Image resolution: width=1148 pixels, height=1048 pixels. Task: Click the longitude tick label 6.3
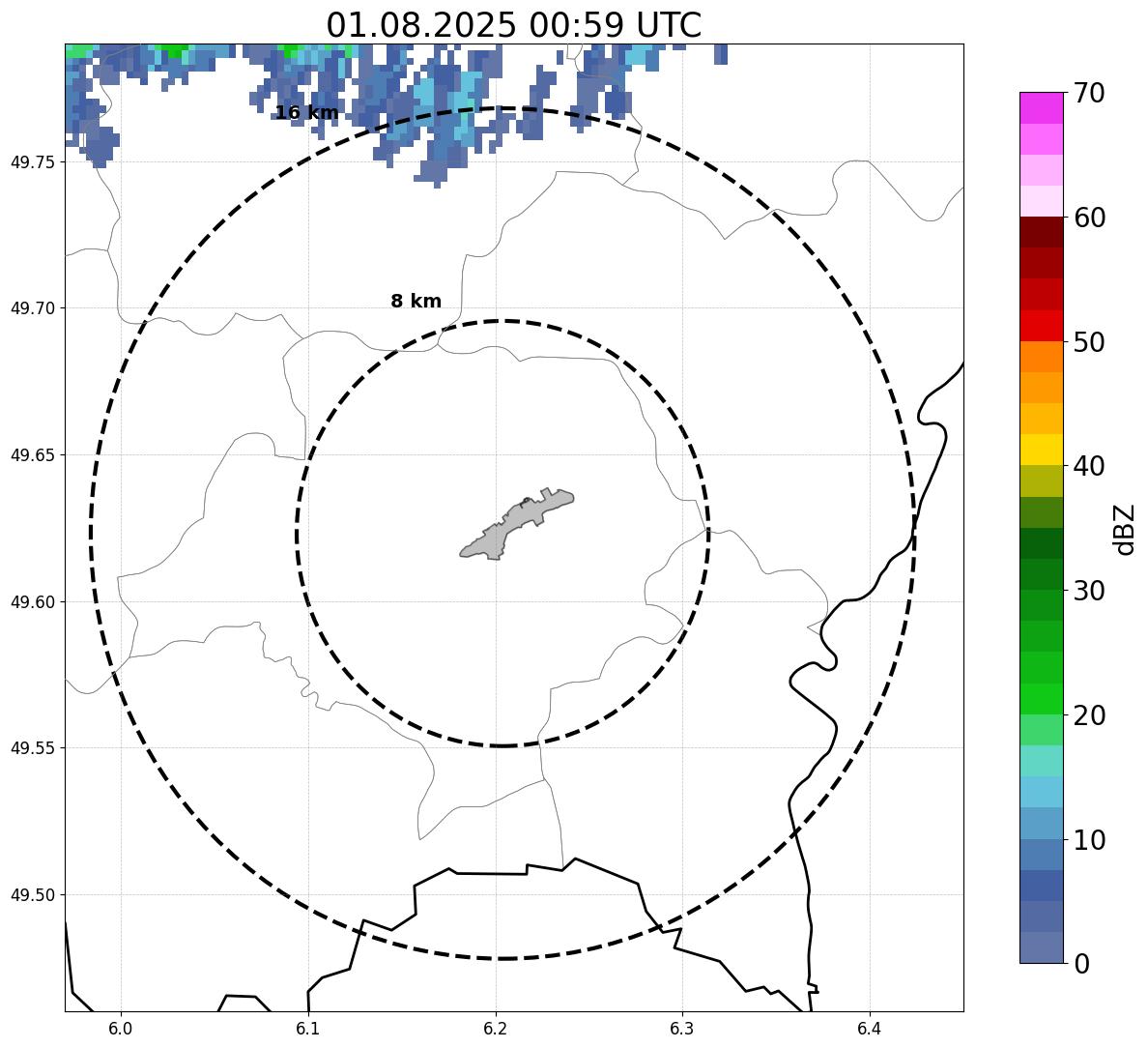(x=681, y=1029)
